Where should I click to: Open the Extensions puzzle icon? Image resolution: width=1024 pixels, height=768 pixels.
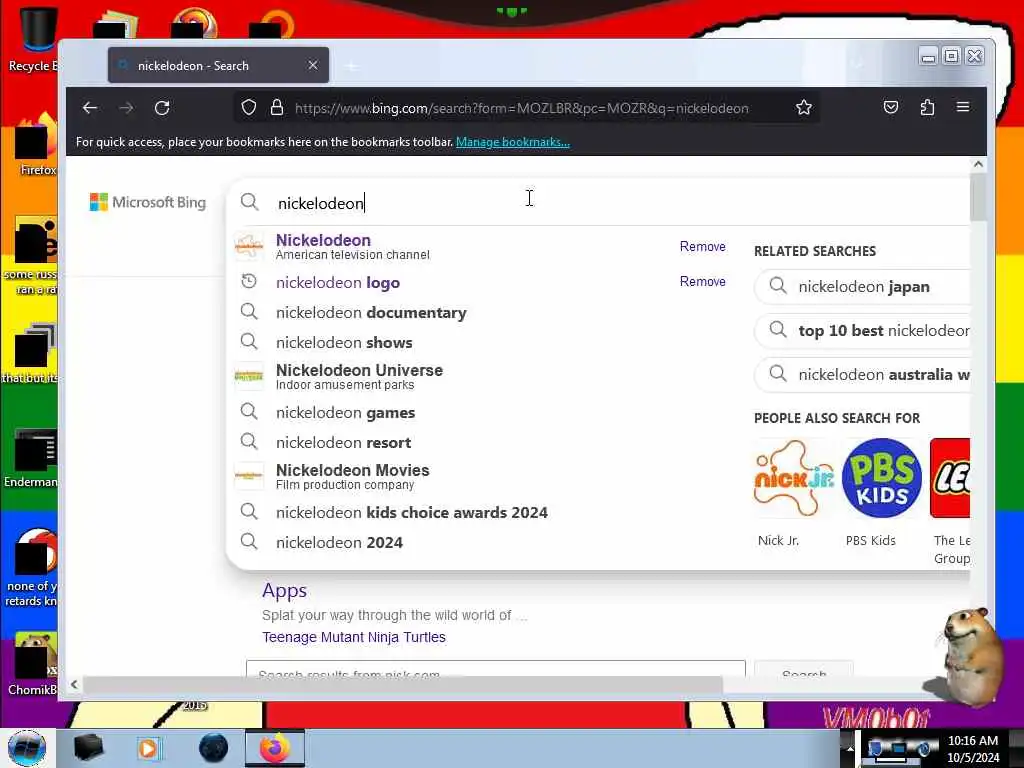927,107
